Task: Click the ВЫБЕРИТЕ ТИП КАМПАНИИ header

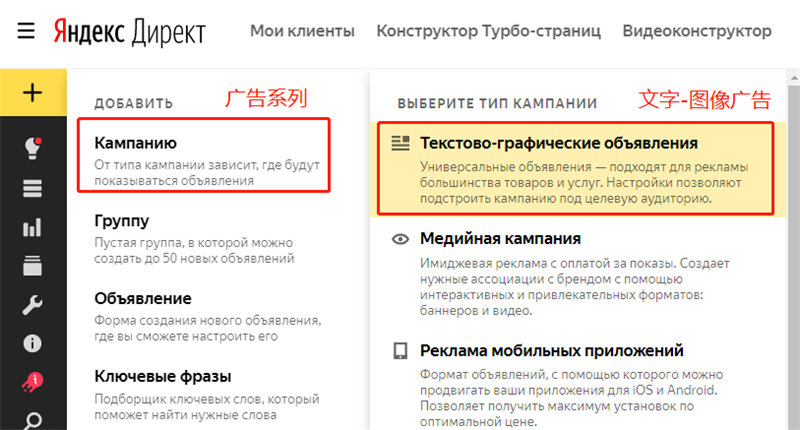Action: tap(497, 104)
